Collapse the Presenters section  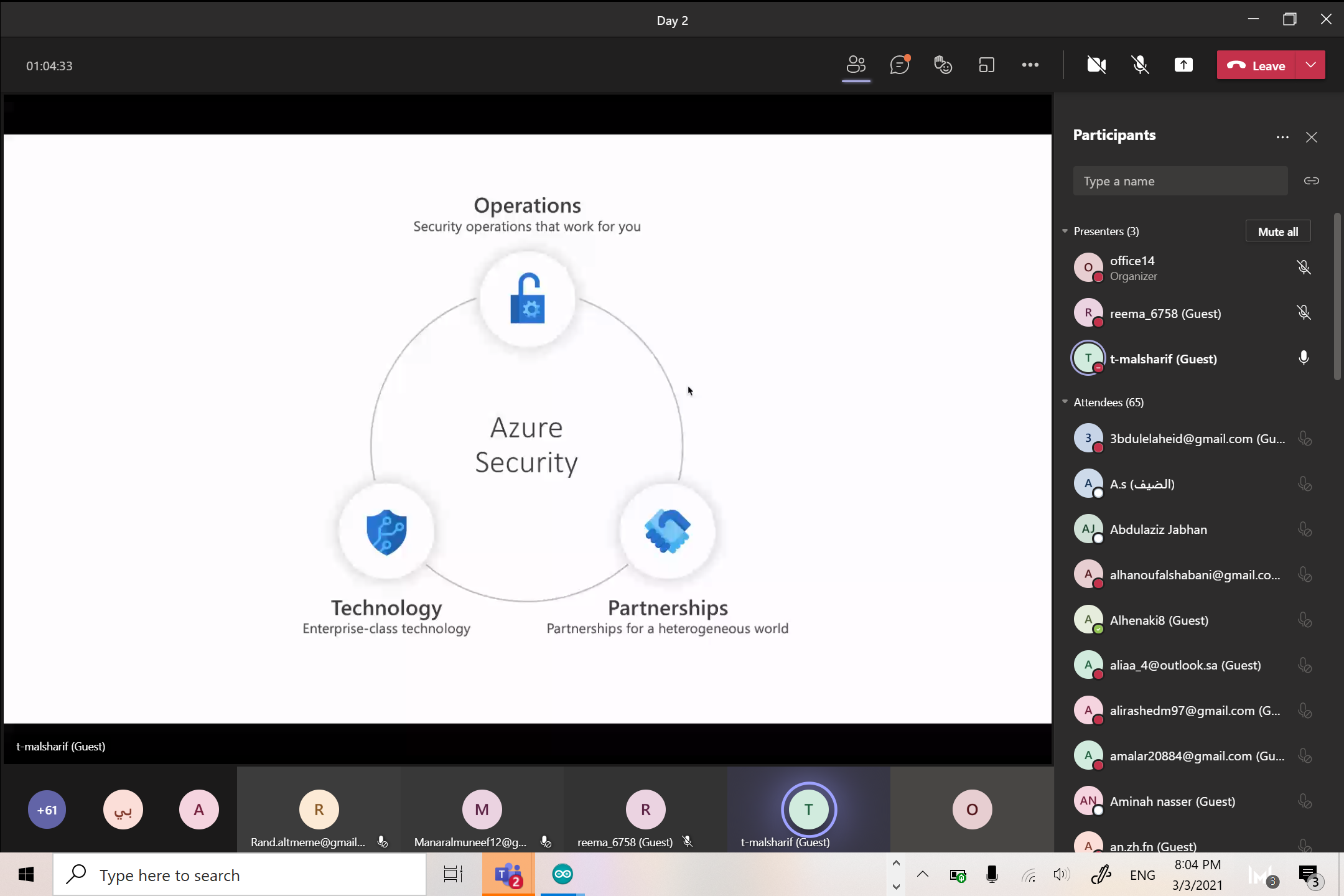click(1065, 231)
